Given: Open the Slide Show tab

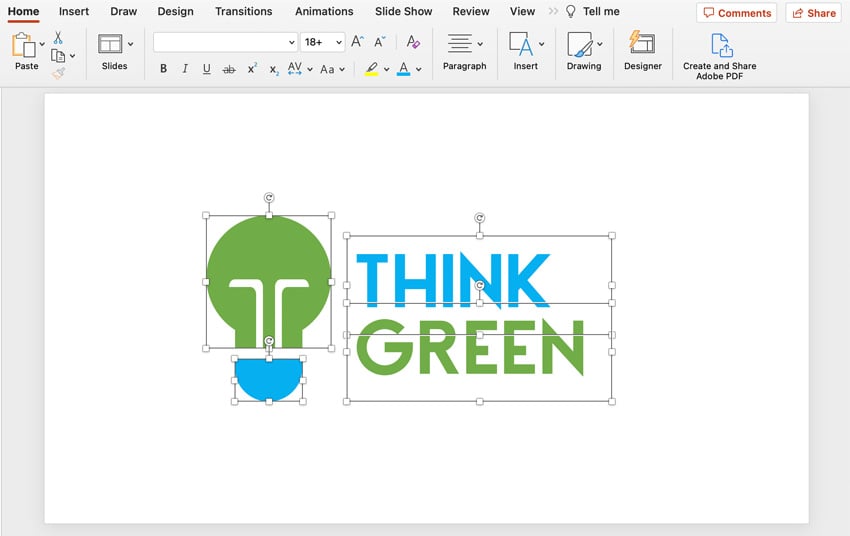Looking at the screenshot, I should coord(403,12).
